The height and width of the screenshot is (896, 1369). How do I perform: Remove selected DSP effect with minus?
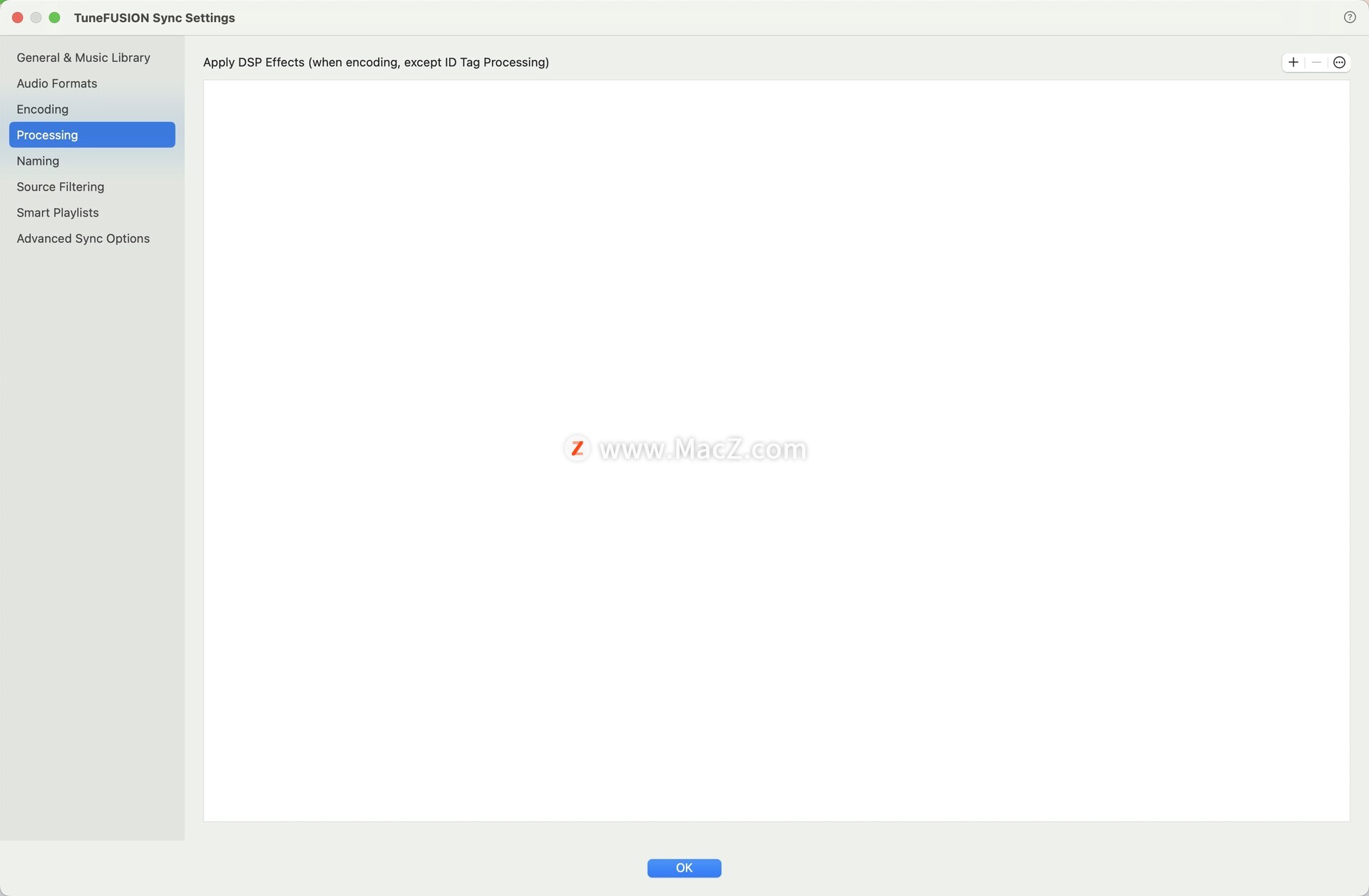(x=1316, y=62)
